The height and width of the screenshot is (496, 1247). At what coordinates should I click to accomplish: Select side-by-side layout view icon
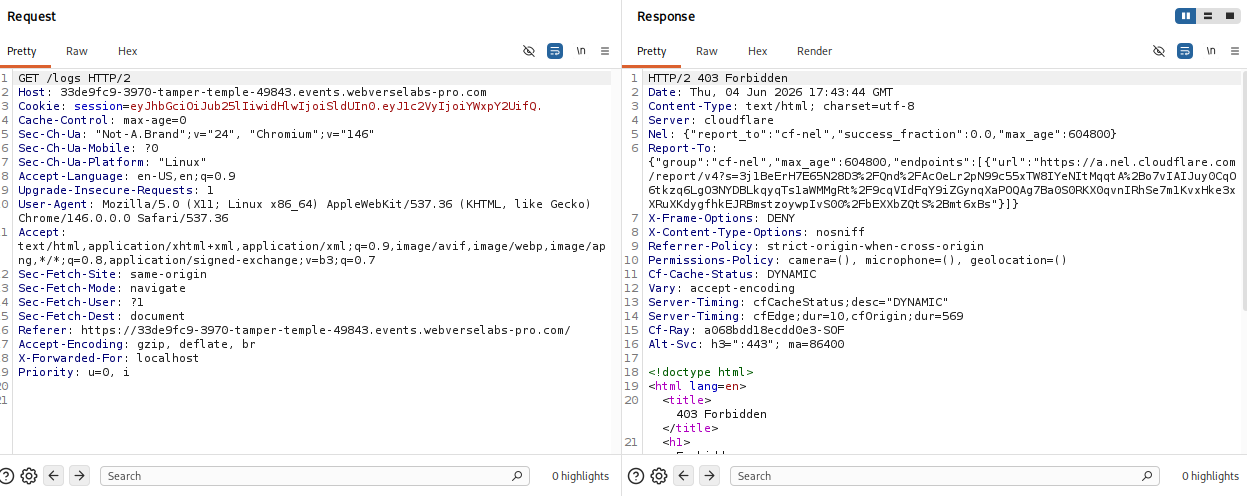pyautogui.click(x=1187, y=16)
